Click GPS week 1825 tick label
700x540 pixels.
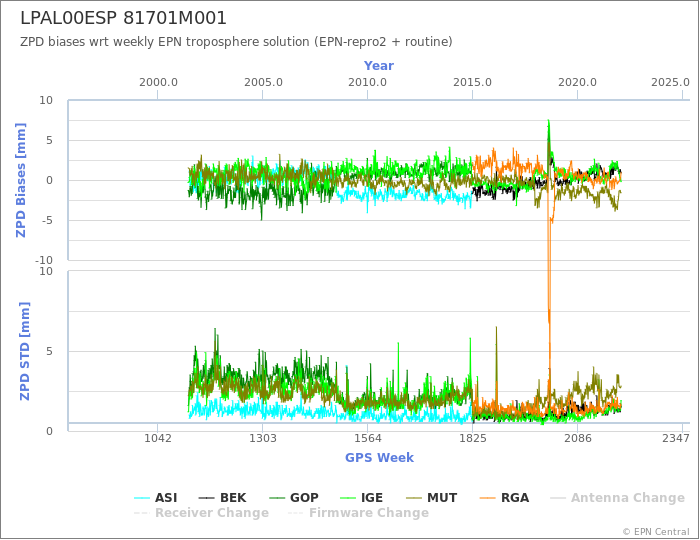tap(473, 438)
